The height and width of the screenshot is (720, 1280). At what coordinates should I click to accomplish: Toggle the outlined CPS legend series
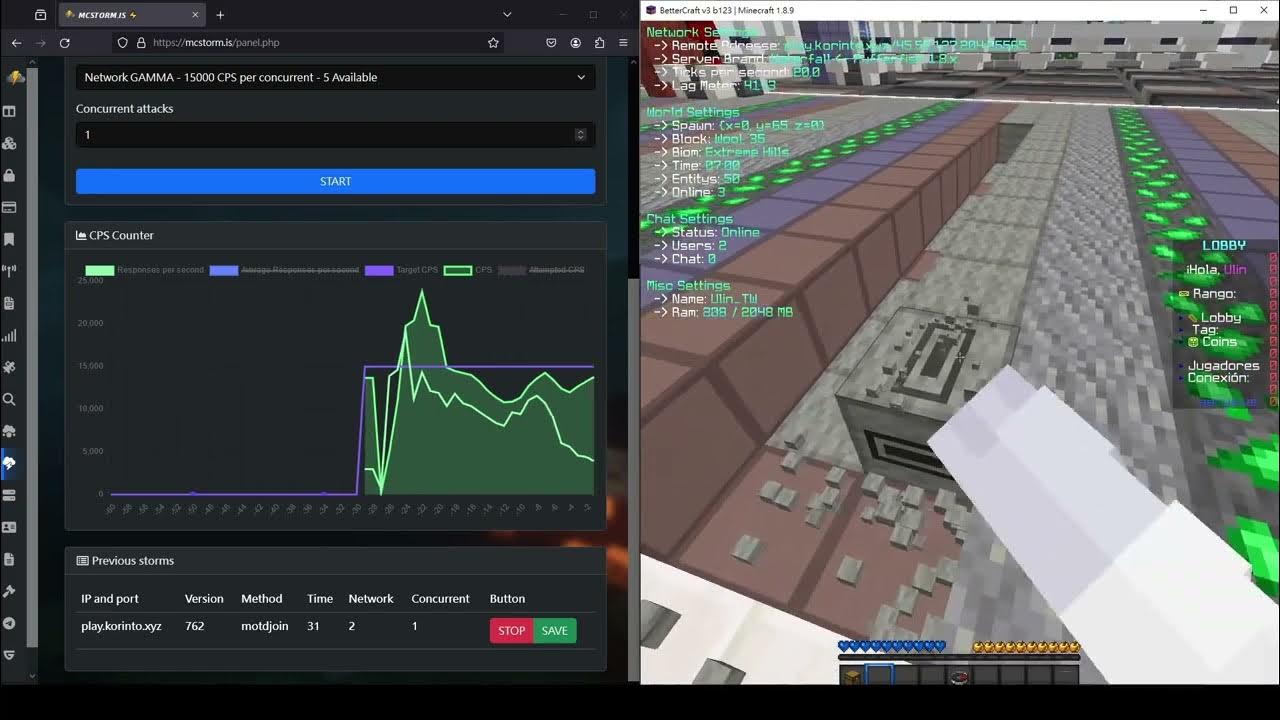point(468,270)
